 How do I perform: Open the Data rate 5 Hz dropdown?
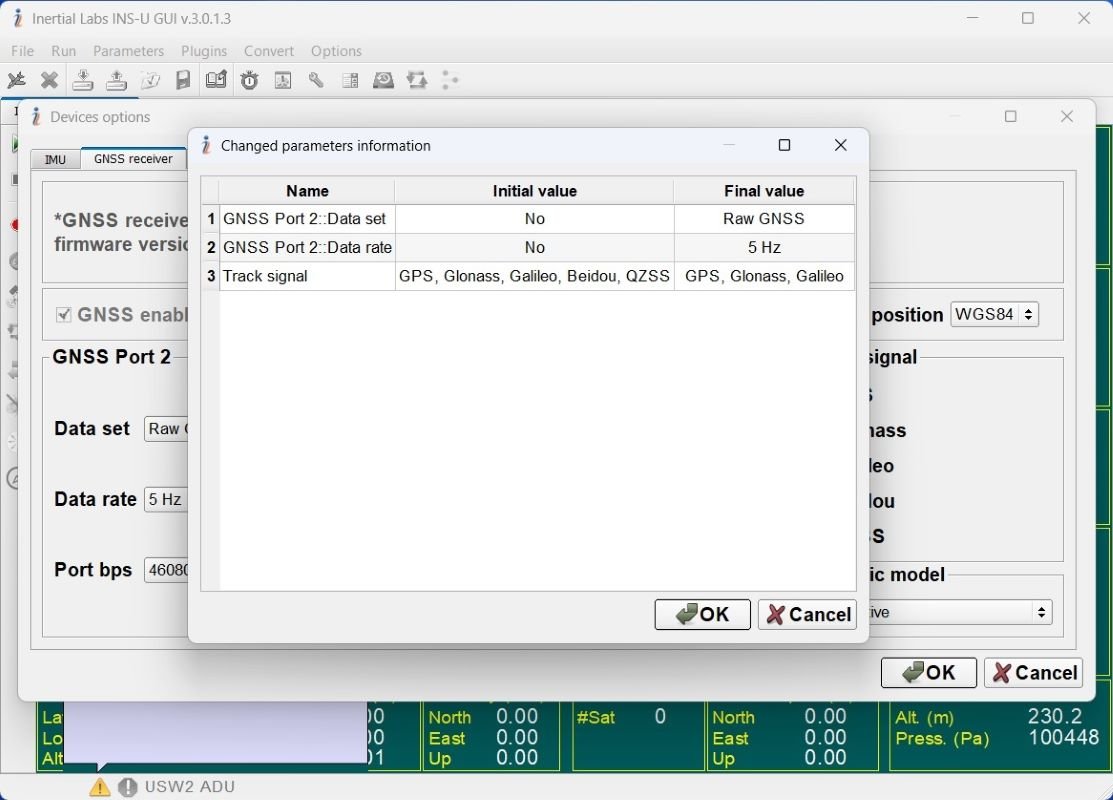(168, 499)
